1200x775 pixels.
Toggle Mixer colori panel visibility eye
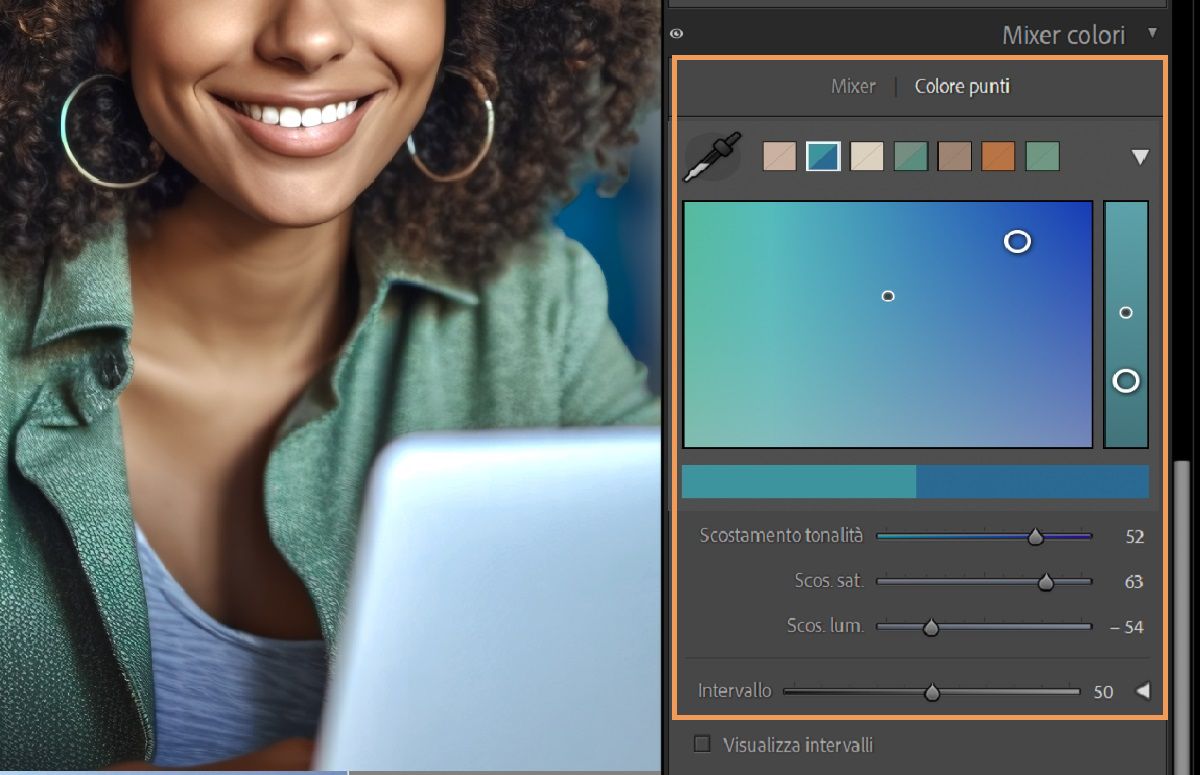[x=677, y=34]
